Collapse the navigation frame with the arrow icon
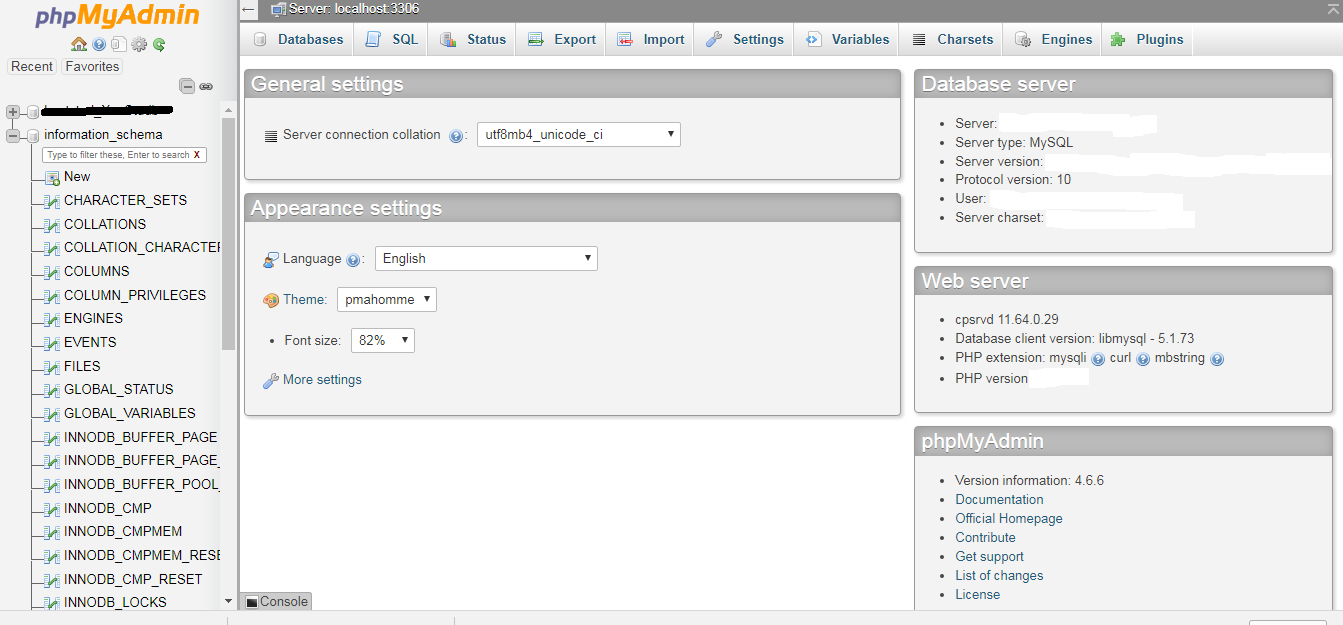Screen dimensions: 1343x625 click(x=248, y=10)
